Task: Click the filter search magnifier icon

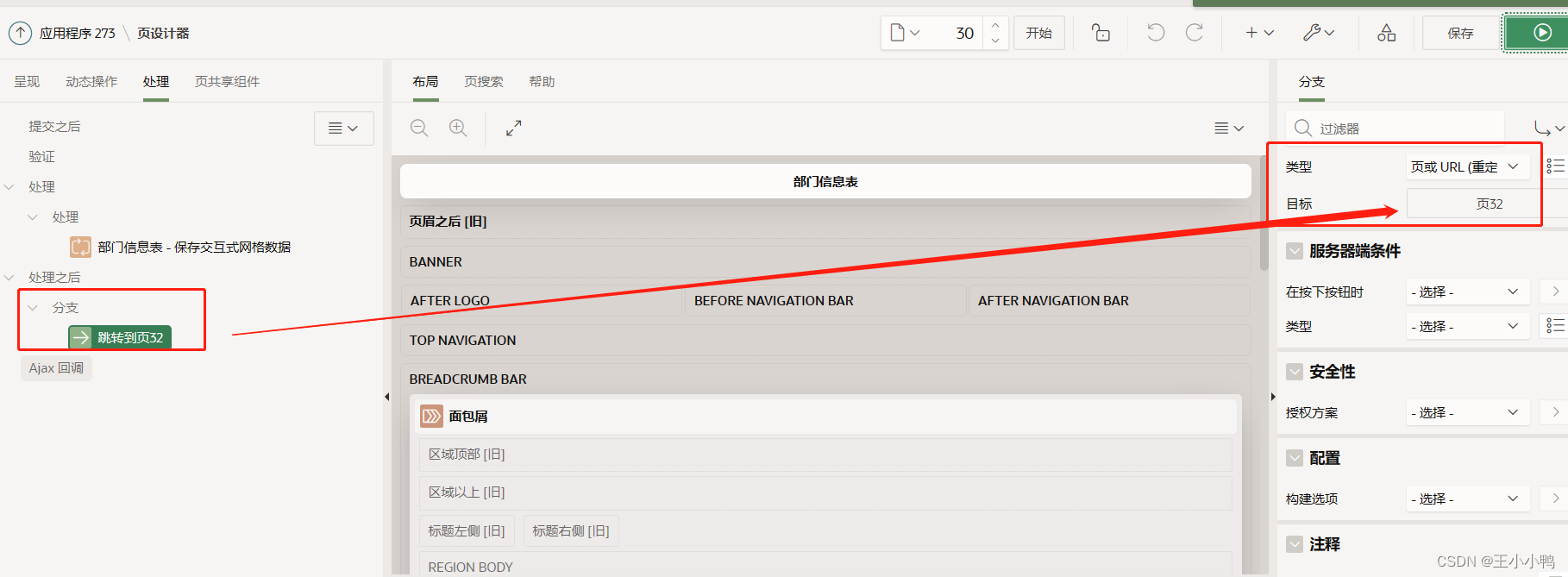Action: click(1303, 129)
